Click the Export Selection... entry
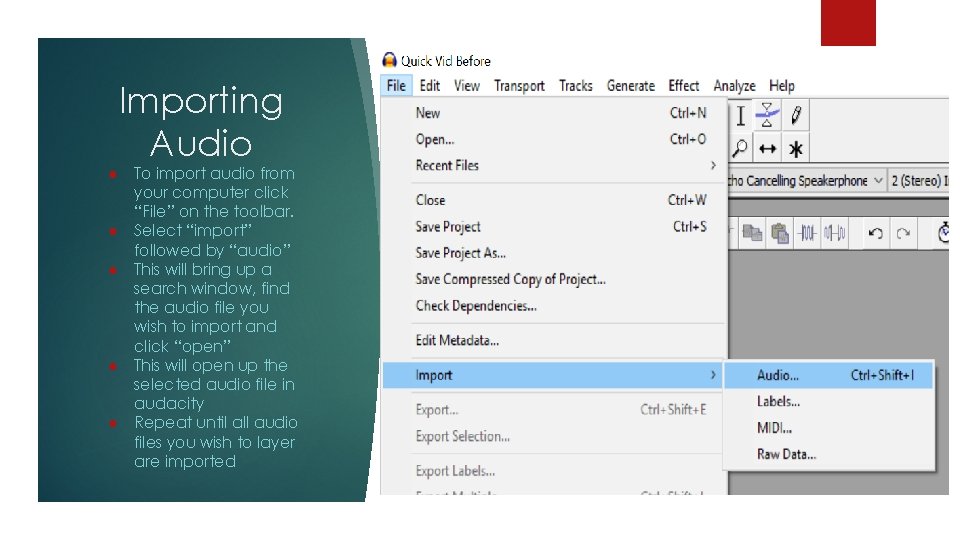The width and height of the screenshot is (960, 540). 555,436
